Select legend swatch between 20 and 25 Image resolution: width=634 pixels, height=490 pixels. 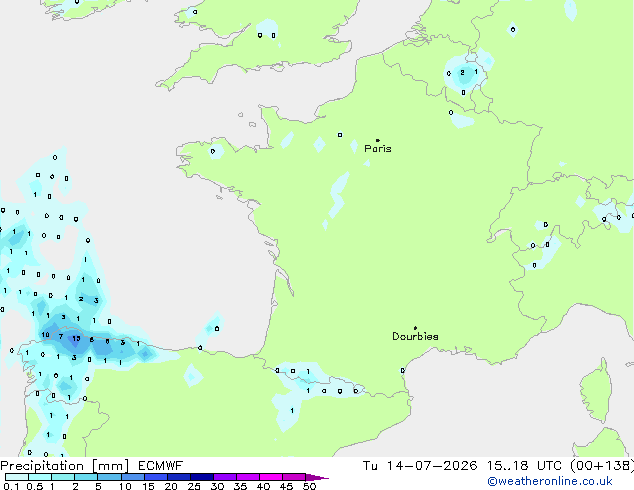coord(179,477)
